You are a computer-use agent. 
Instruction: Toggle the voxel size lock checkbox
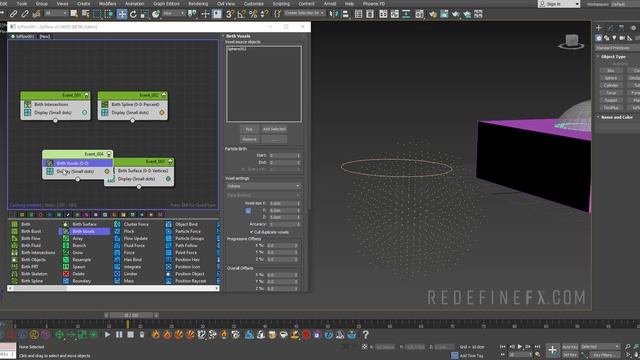248,211
